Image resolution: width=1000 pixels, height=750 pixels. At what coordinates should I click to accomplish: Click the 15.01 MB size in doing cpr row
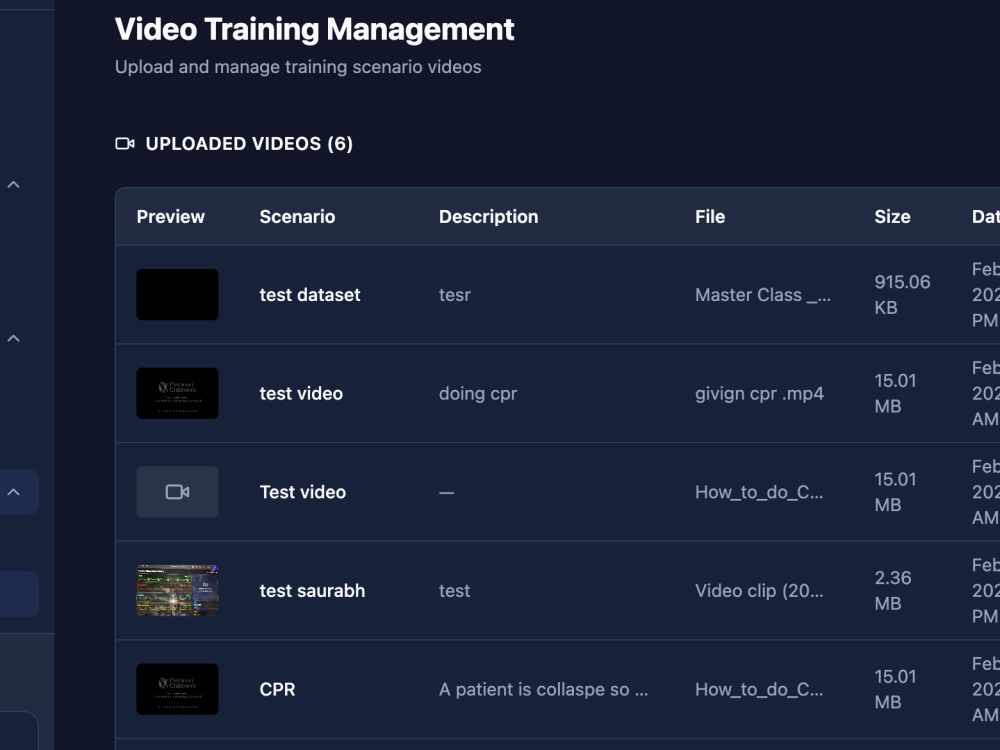point(895,393)
